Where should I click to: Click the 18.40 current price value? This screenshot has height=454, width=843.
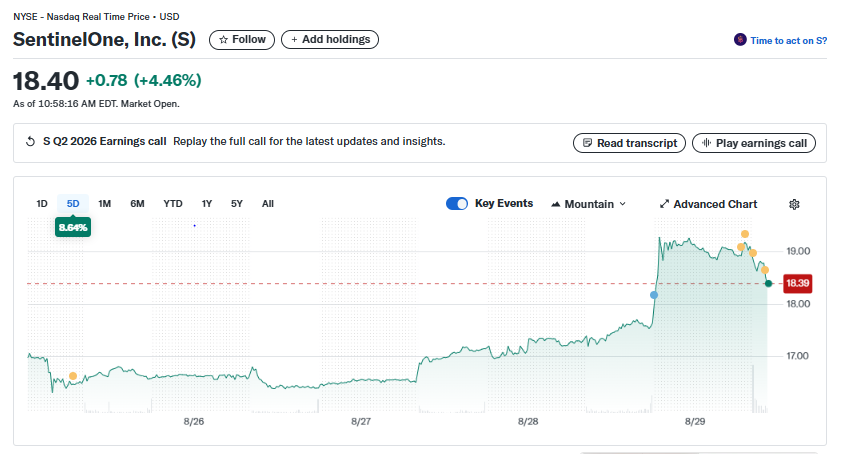click(46, 81)
